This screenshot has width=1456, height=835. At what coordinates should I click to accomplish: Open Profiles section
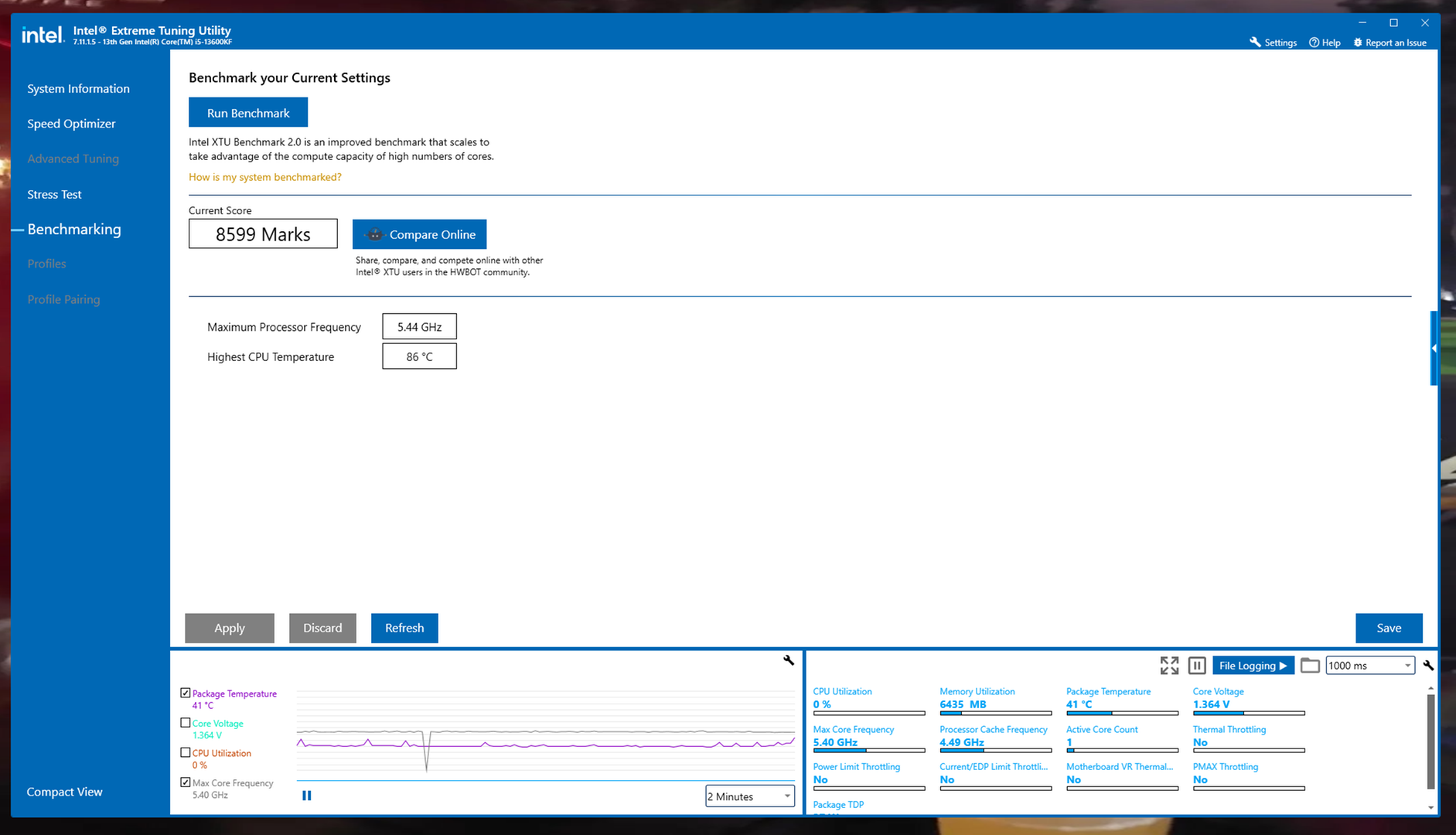46,264
